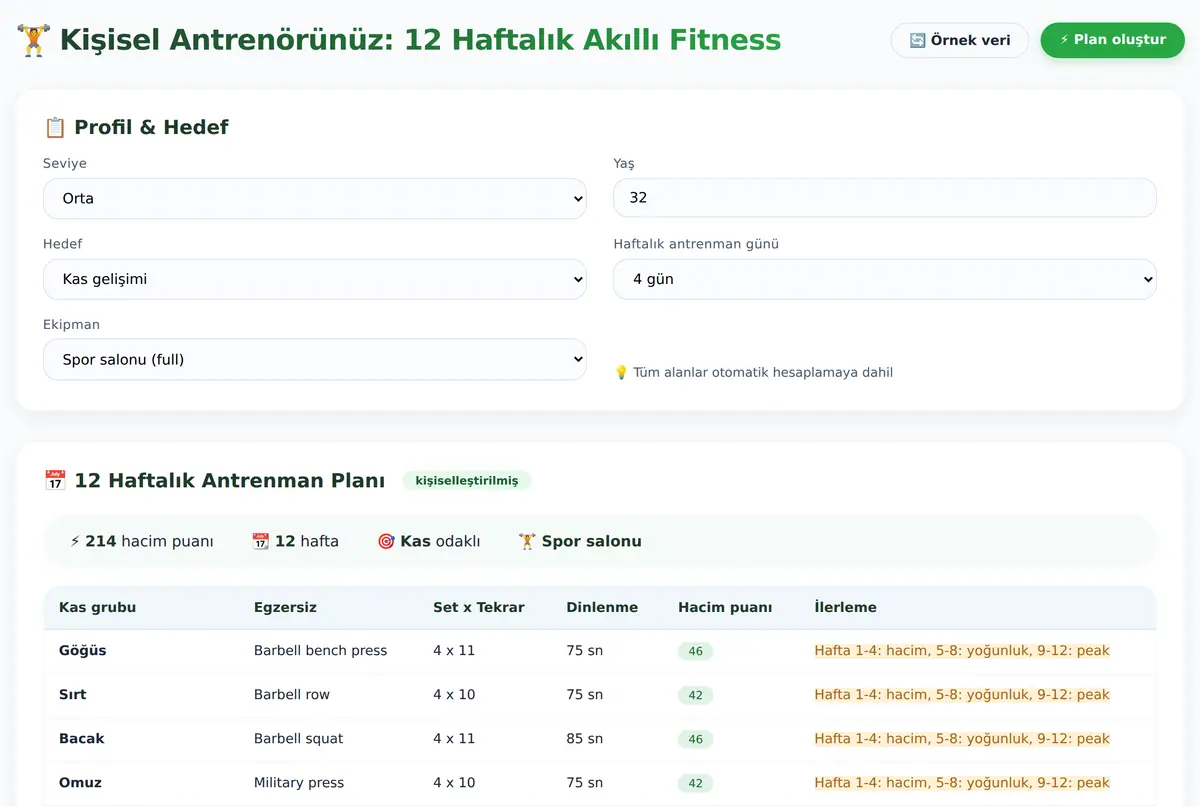Focus the Yaş input field

884,198
